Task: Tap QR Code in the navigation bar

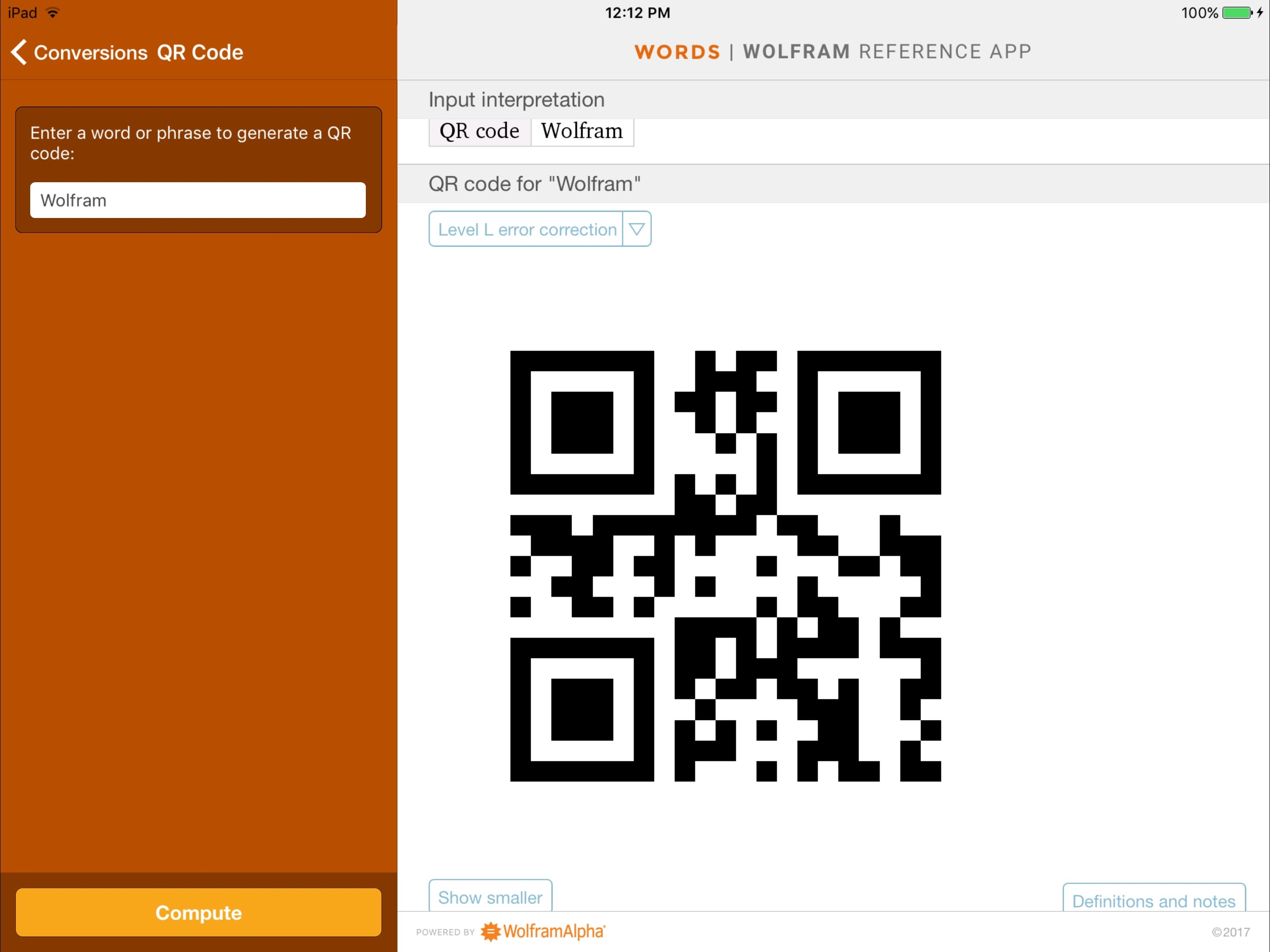Action: pyautogui.click(x=200, y=51)
